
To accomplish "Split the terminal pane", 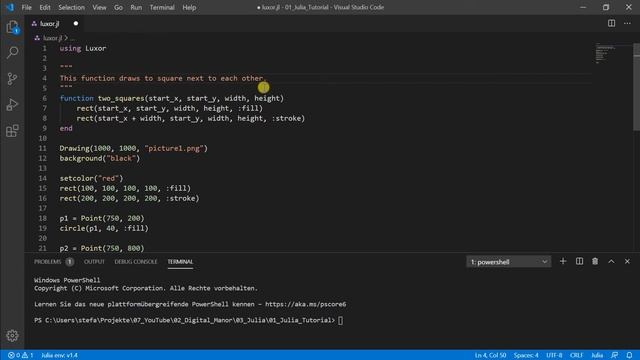I will (579, 261).
